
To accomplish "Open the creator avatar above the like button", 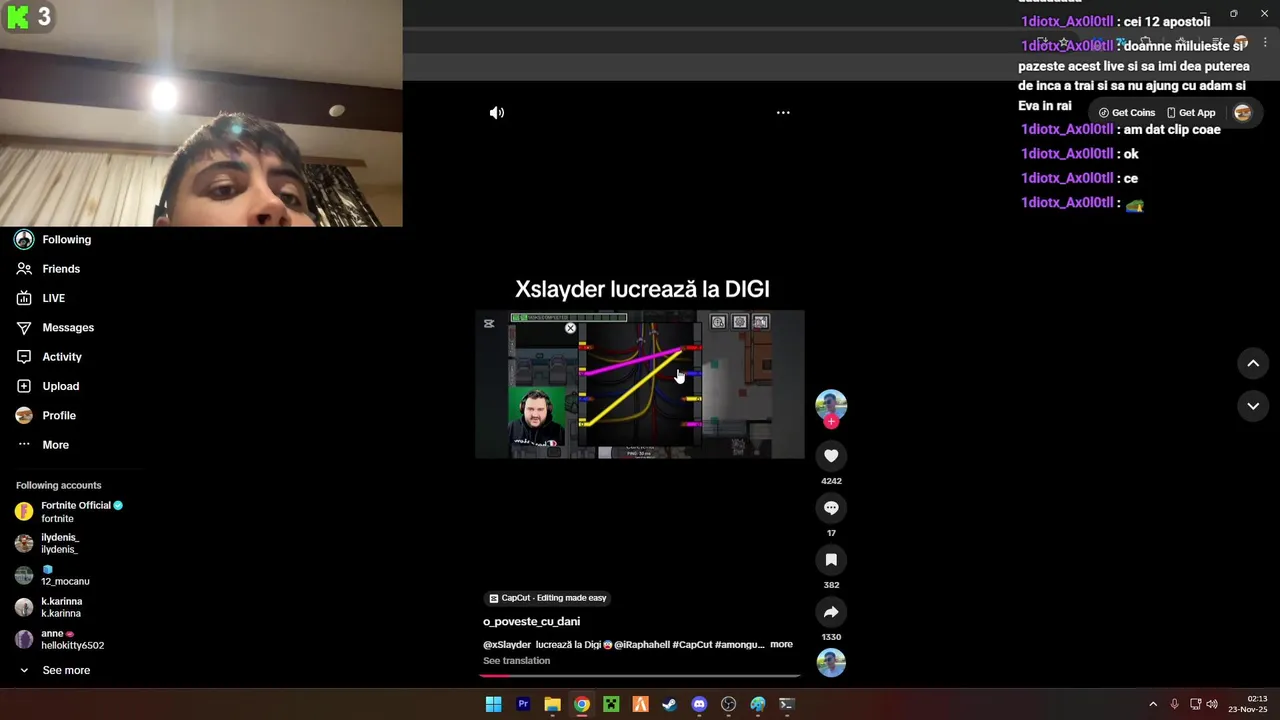I will pyautogui.click(x=831, y=403).
